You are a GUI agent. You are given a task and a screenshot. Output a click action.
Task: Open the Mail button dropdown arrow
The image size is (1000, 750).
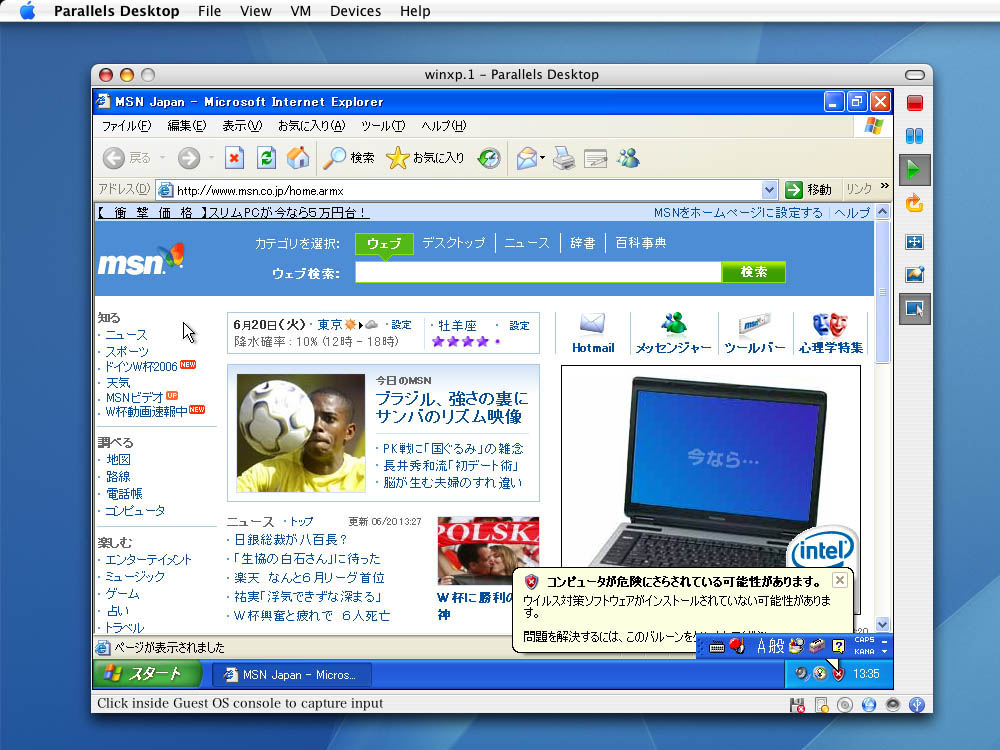coord(542,158)
